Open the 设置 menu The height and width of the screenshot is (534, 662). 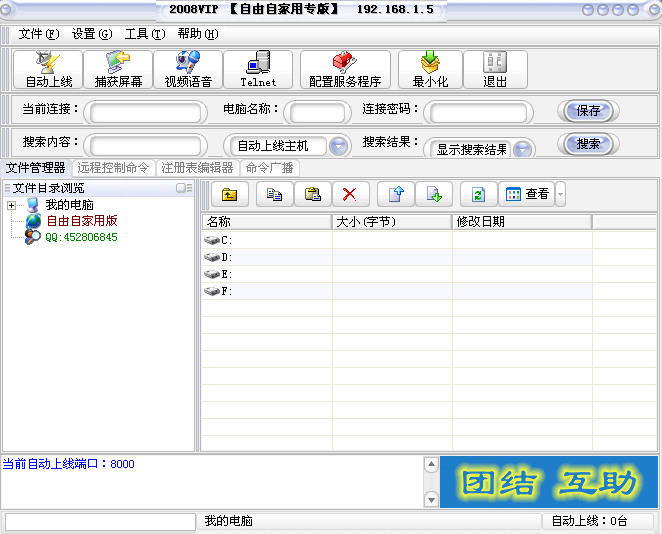(91, 34)
